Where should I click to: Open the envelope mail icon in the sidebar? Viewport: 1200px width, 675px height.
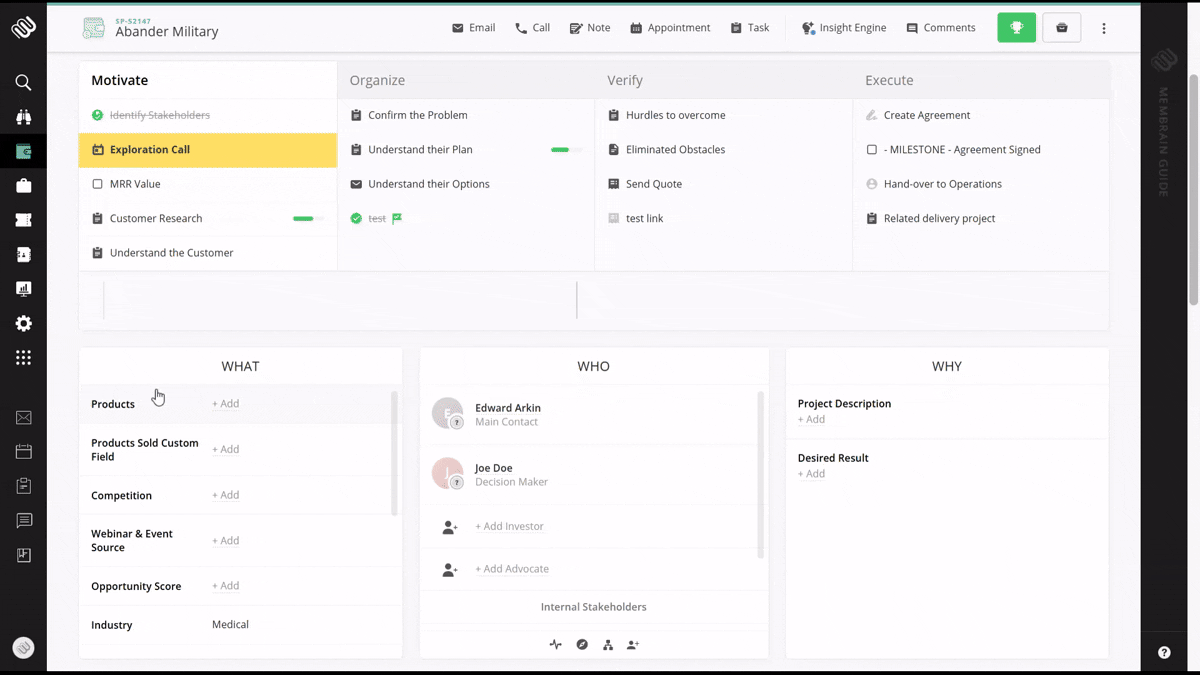pos(23,418)
